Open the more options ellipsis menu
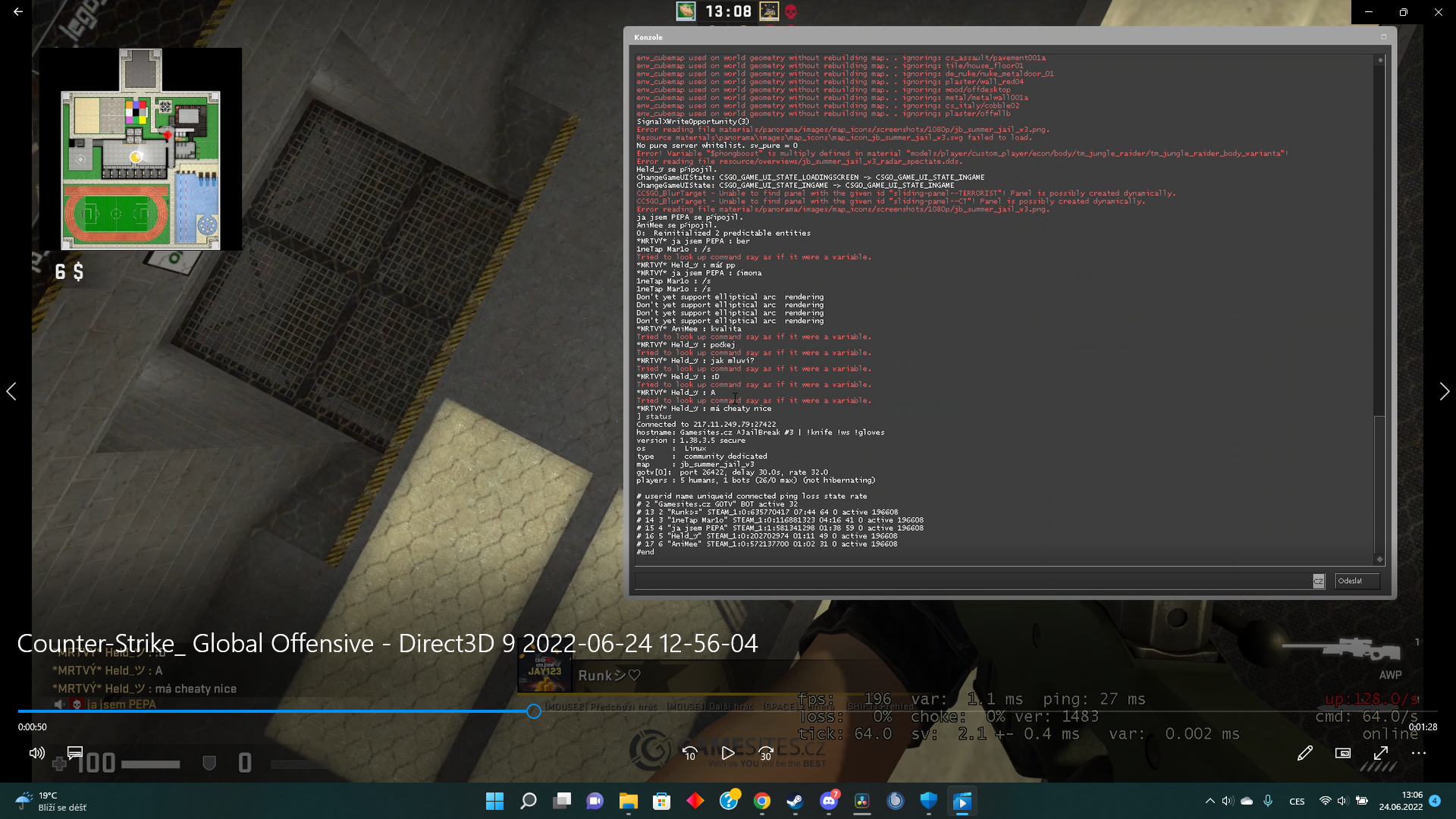Screen dimensions: 1456x819 click(1419, 753)
